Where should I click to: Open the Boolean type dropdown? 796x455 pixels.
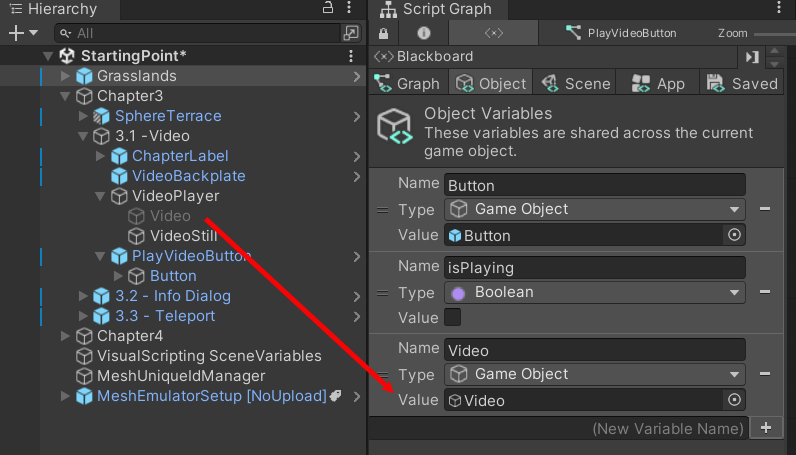point(595,292)
